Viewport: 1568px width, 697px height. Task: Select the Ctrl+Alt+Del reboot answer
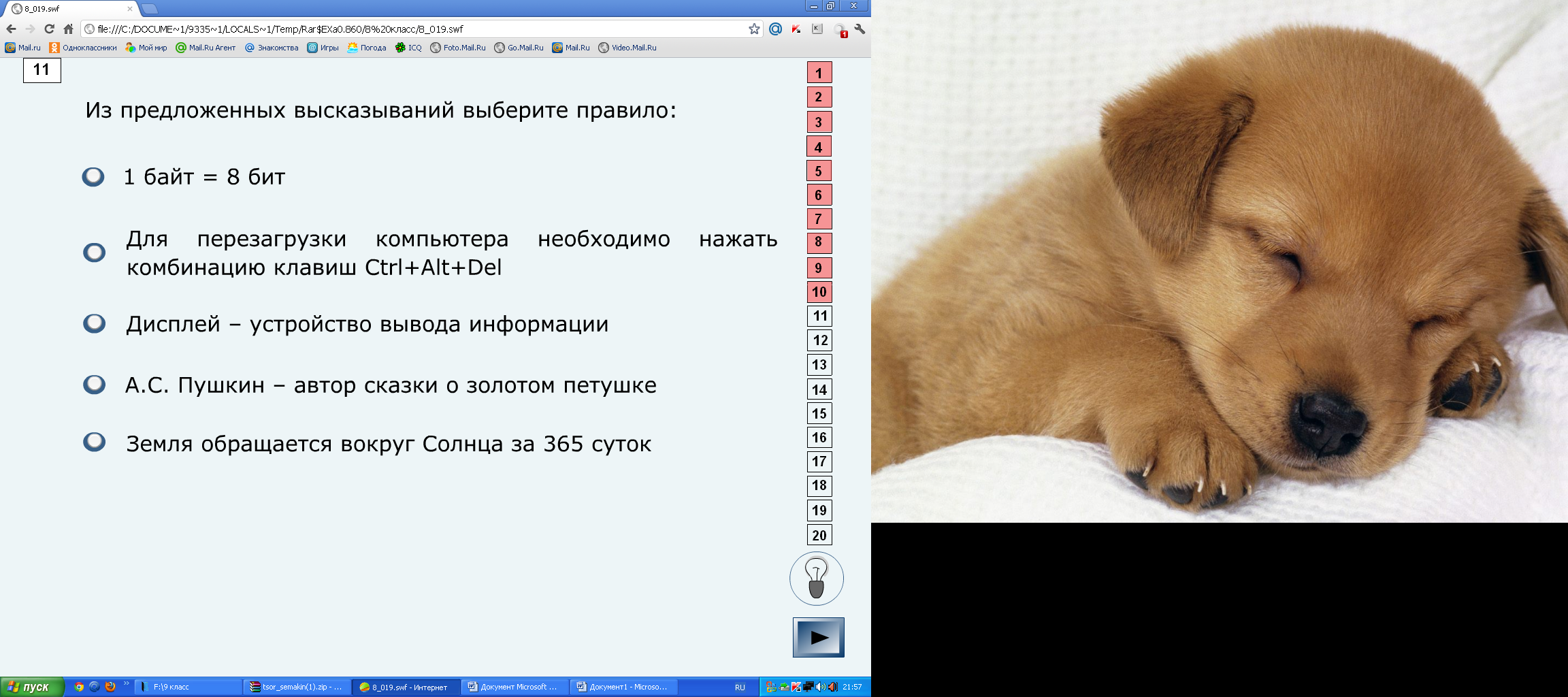click(94, 253)
